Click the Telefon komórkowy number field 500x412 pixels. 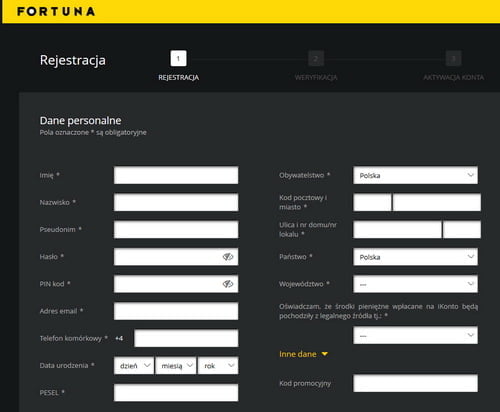(186, 338)
